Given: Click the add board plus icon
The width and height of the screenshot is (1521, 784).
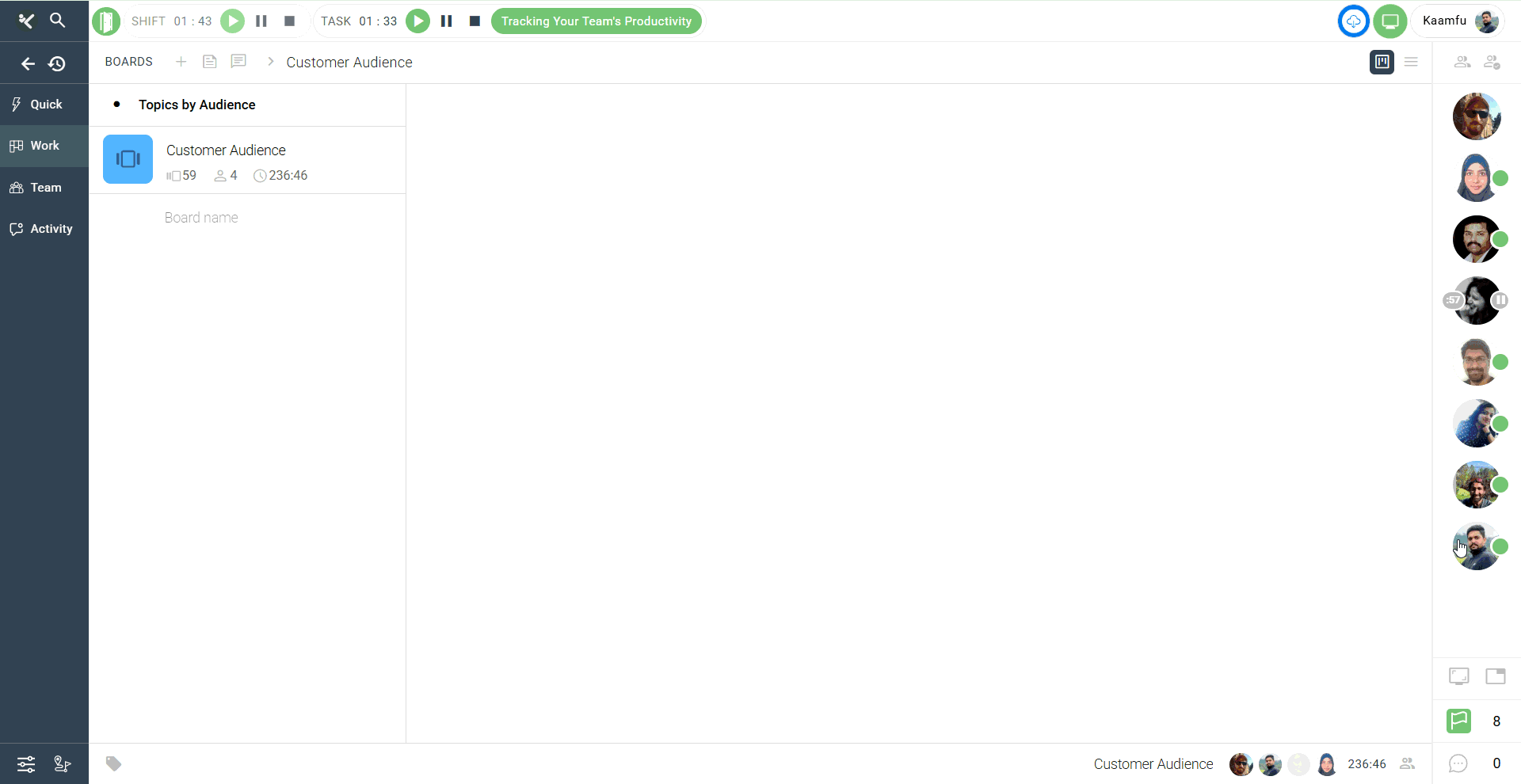Looking at the screenshot, I should (181, 62).
